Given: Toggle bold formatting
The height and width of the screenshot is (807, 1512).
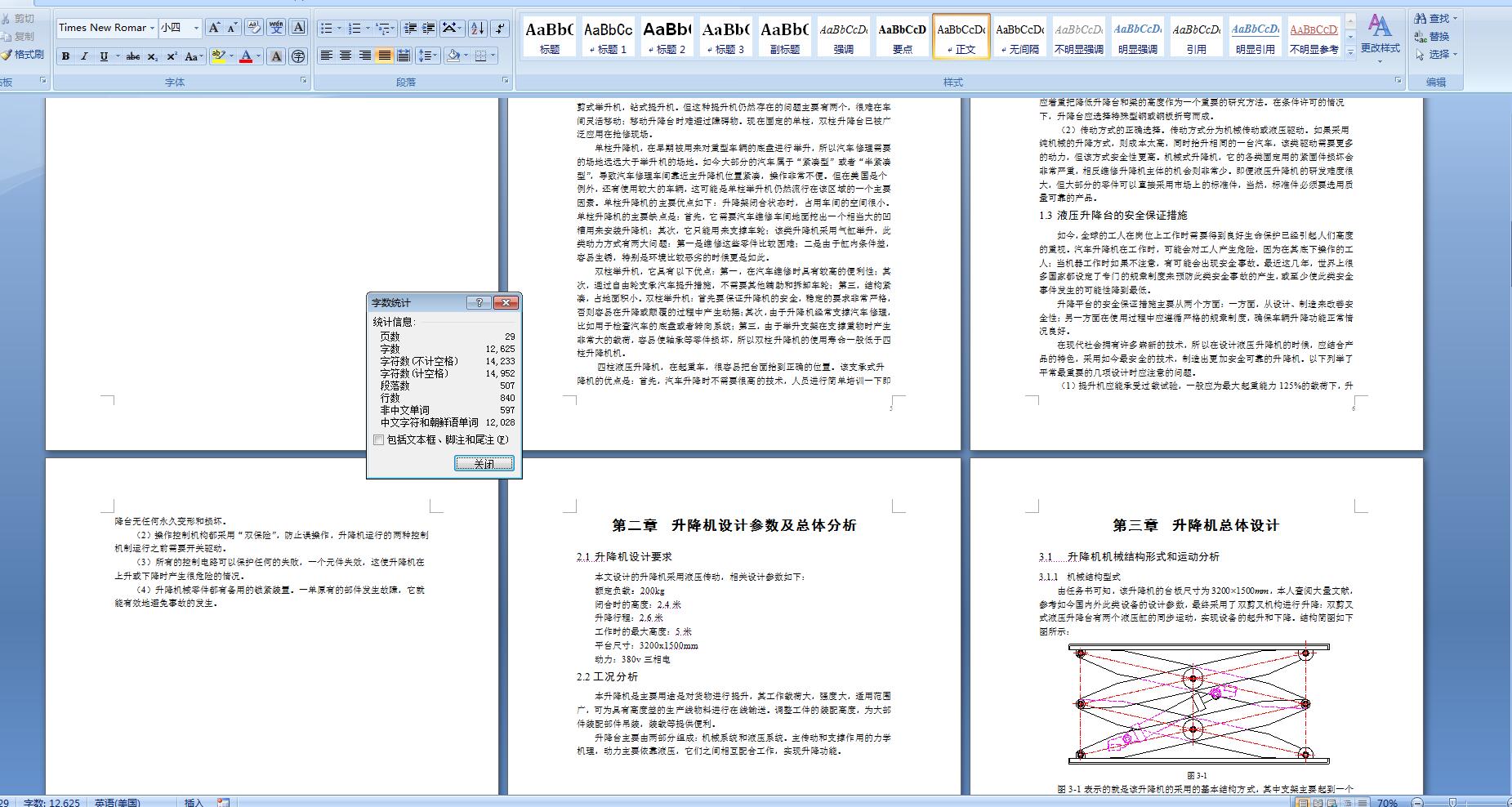Looking at the screenshot, I should click(x=65, y=56).
